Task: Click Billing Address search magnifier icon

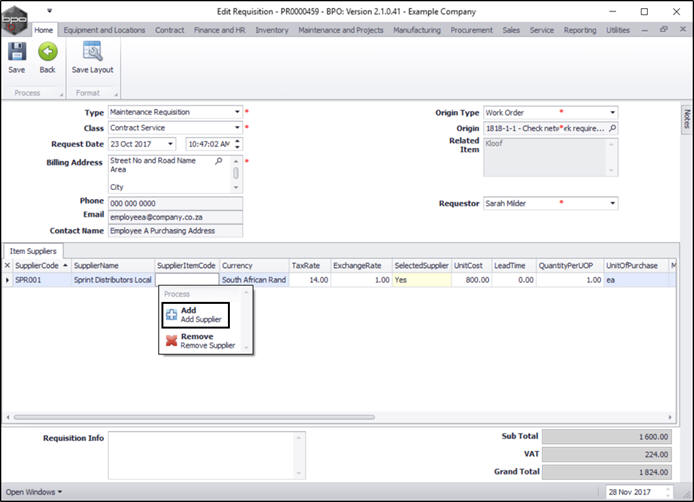Action: pyautogui.click(x=219, y=161)
